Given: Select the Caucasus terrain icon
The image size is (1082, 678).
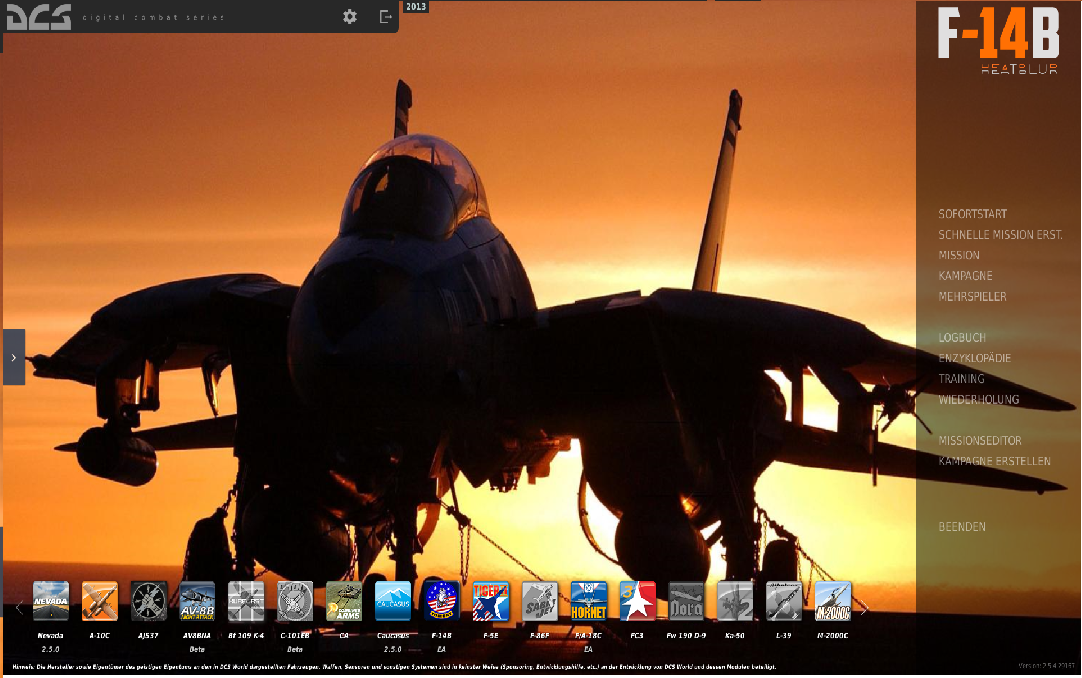Looking at the screenshot, I should (393, 601).
